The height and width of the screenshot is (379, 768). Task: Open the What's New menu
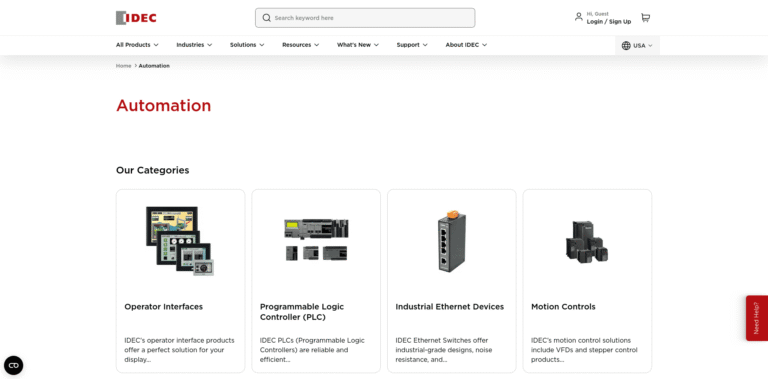(358, 45)
